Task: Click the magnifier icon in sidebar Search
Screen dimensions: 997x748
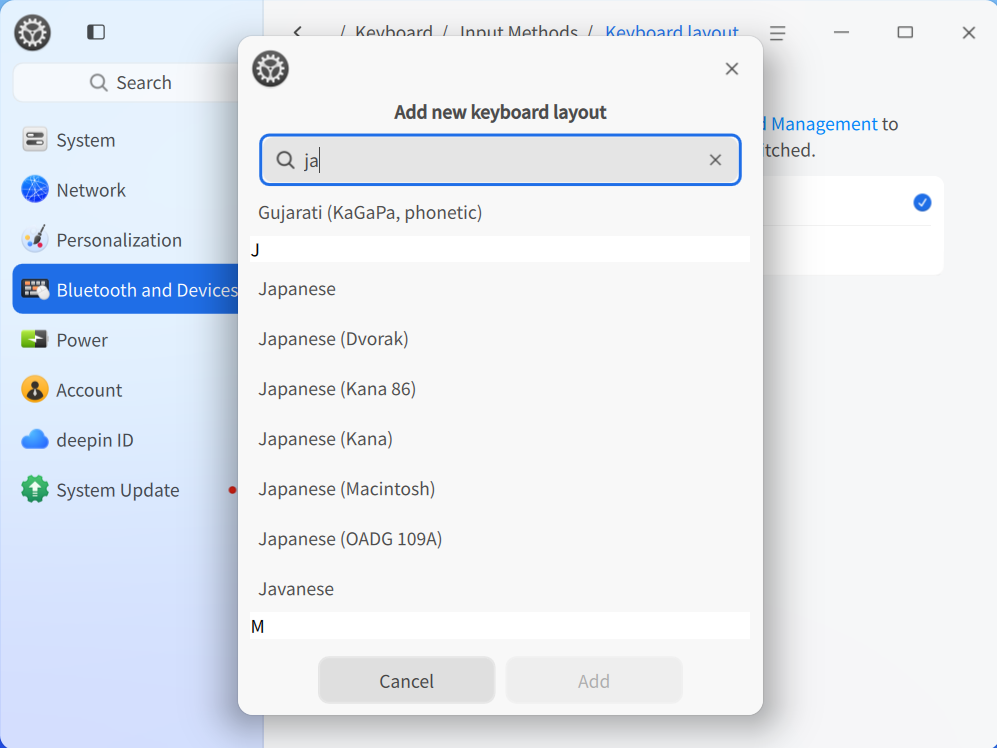Action: point(99,83)
